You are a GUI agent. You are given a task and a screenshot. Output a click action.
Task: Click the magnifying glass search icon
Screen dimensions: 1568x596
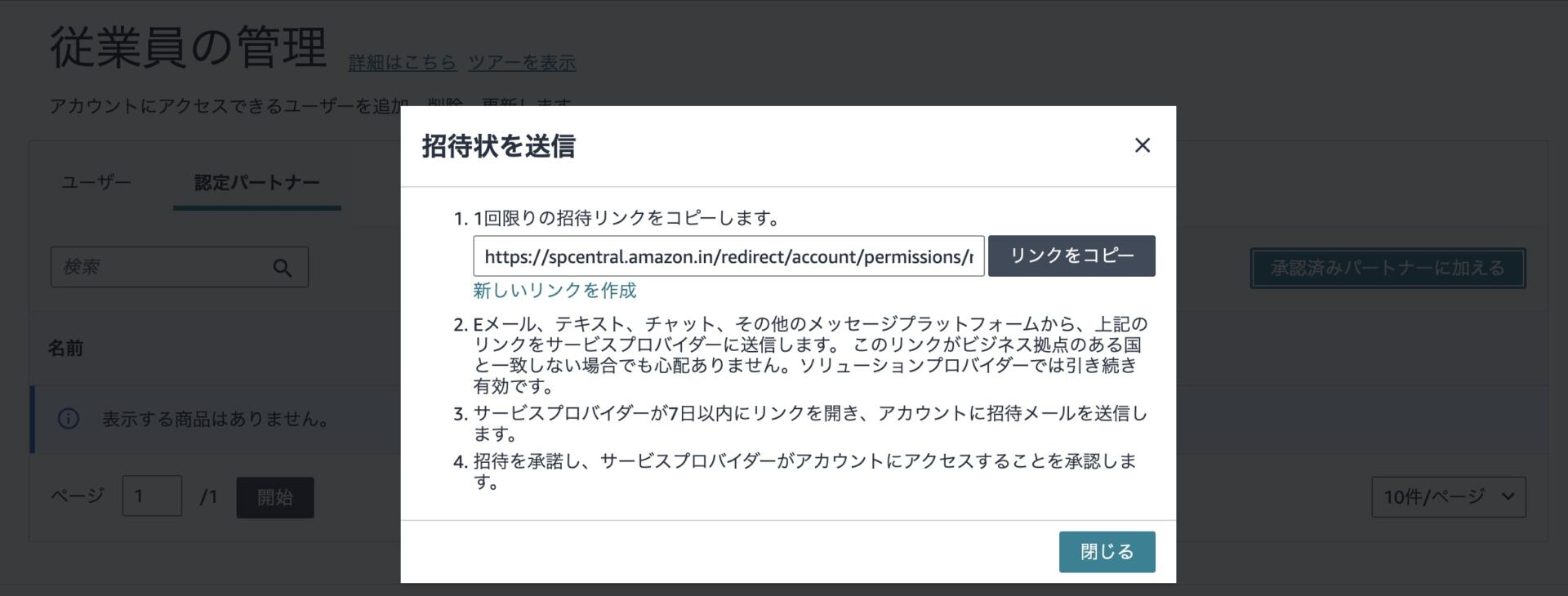283,268
